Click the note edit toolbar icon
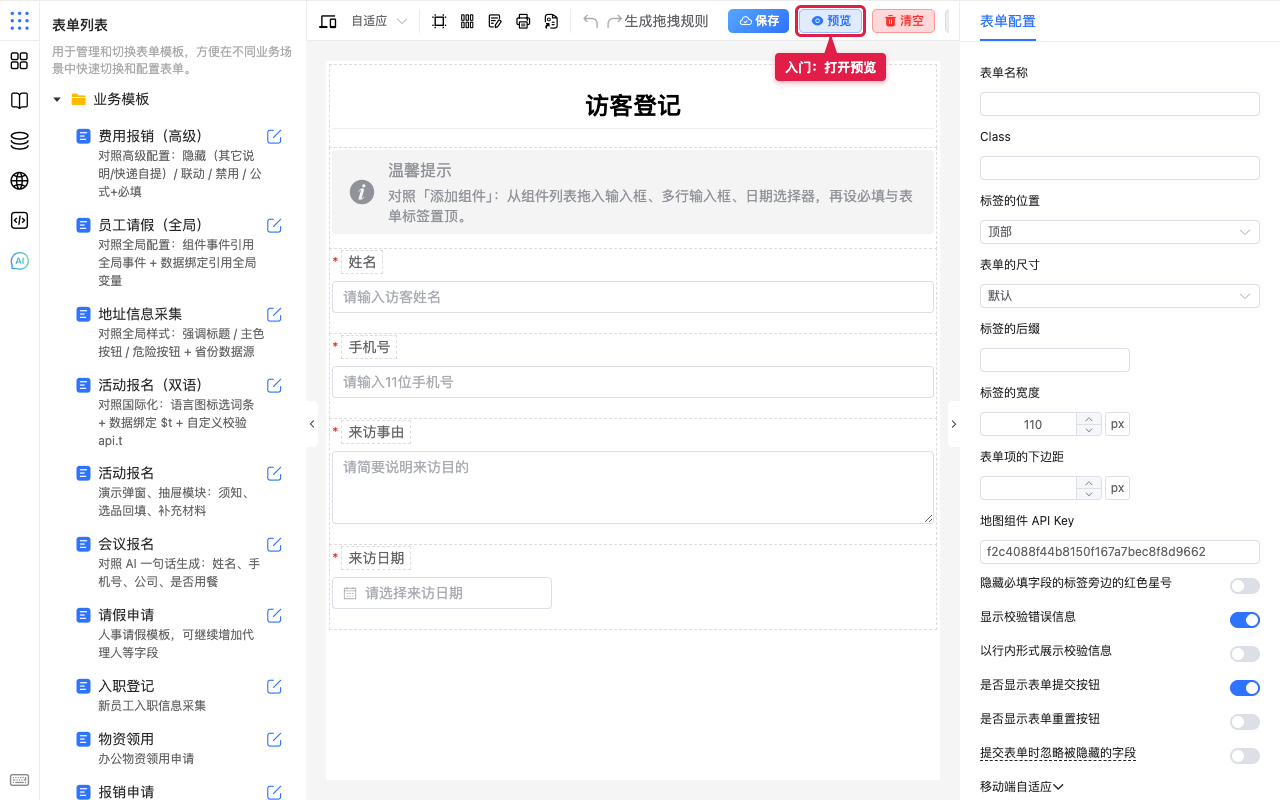 point(495,21)
